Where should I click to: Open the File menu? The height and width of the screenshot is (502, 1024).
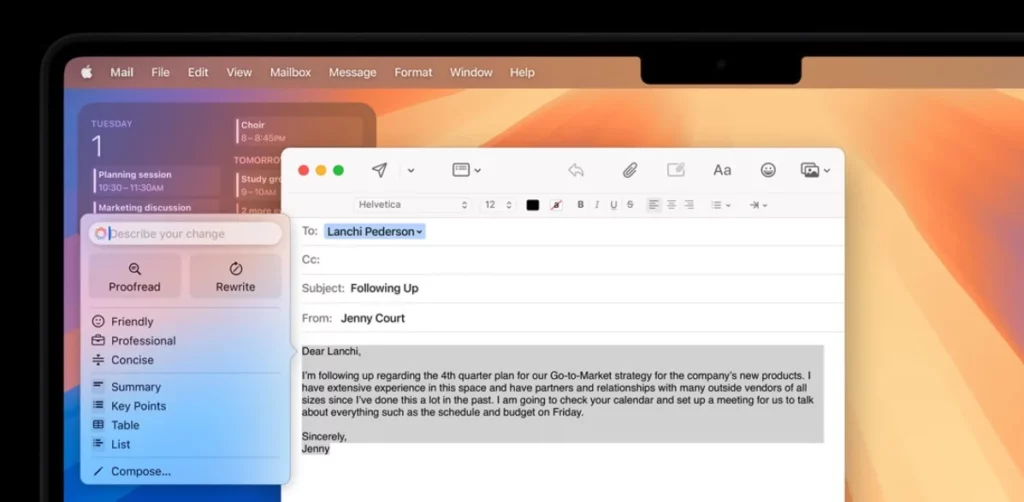click(x=161, y=72)
